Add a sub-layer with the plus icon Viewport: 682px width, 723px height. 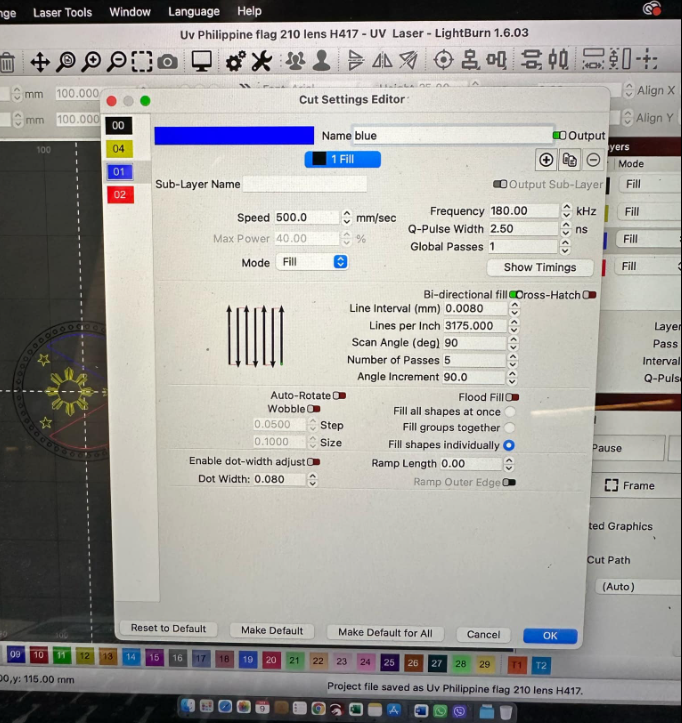coord(546,160)
